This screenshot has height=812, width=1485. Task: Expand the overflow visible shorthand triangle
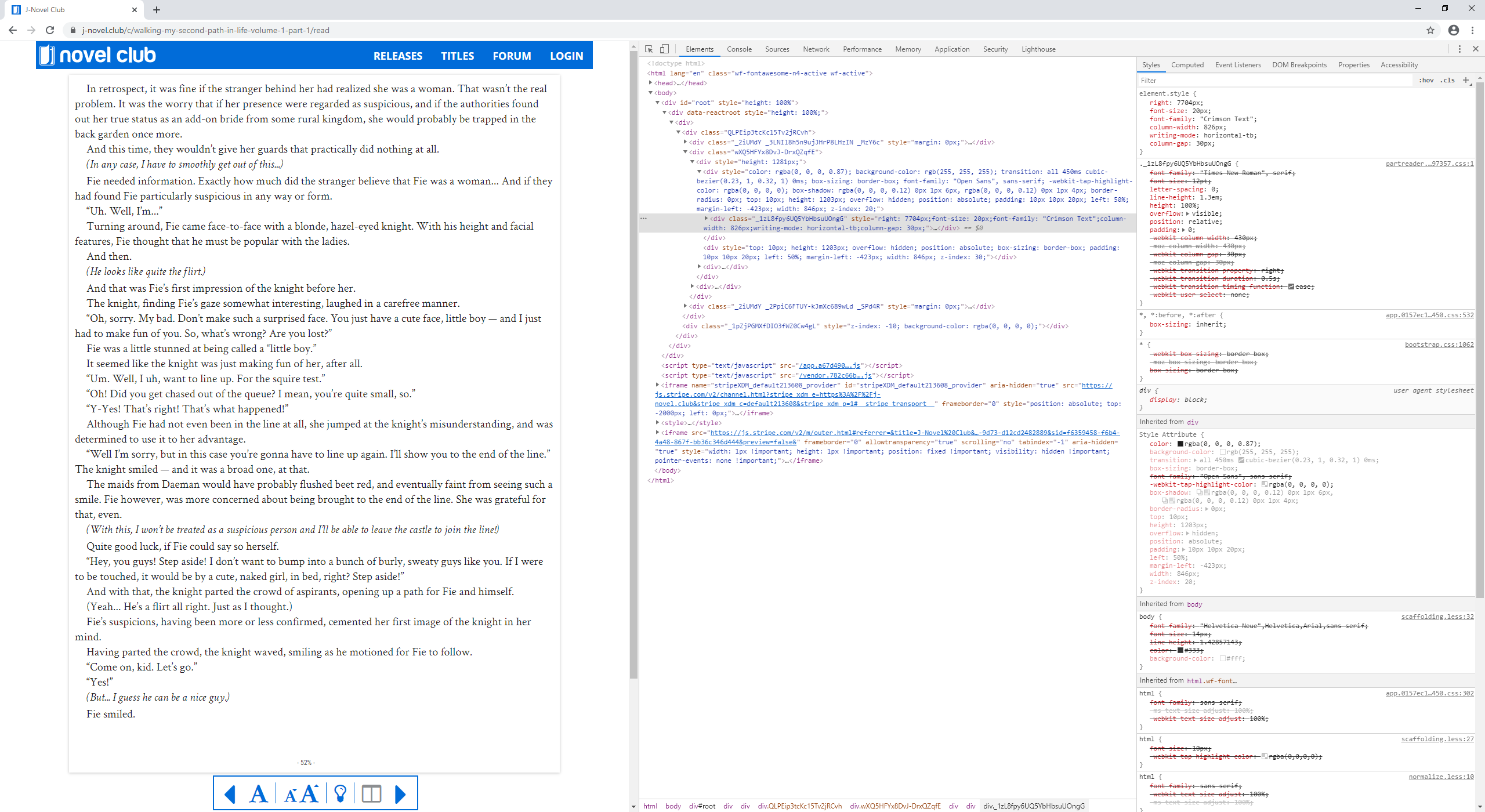(1187, 213)
